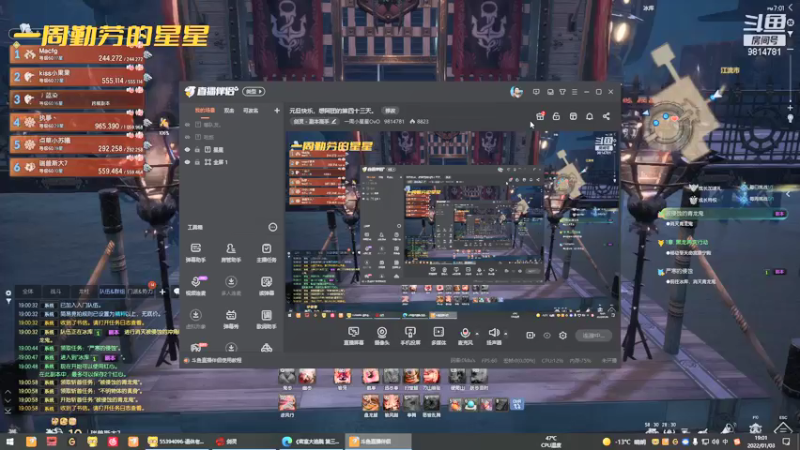Toggle lock on the 星星 source
Viewport: 800px width, 450px height.
pos(197,149)
